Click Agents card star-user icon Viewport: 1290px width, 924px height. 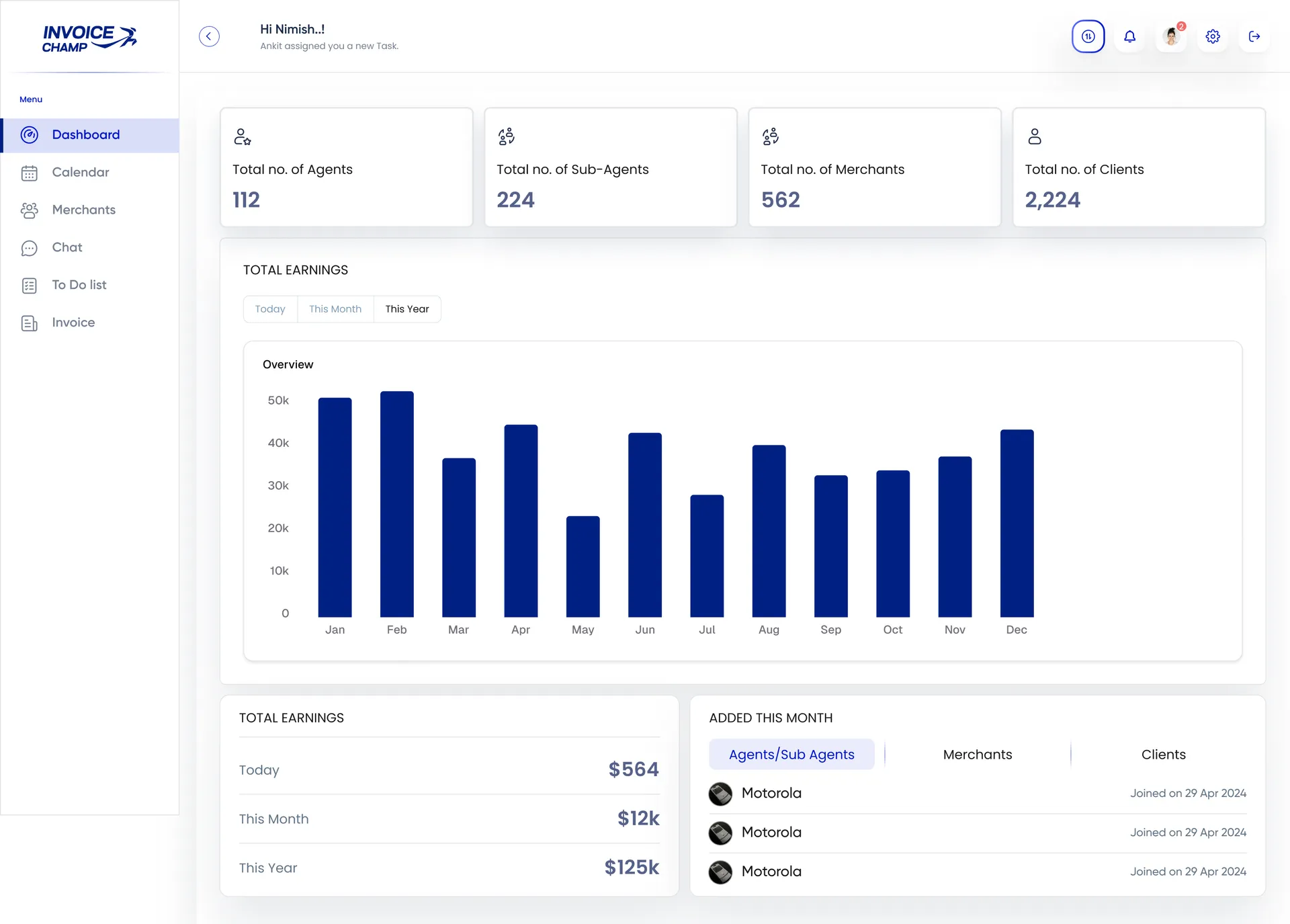pos(242,137)
